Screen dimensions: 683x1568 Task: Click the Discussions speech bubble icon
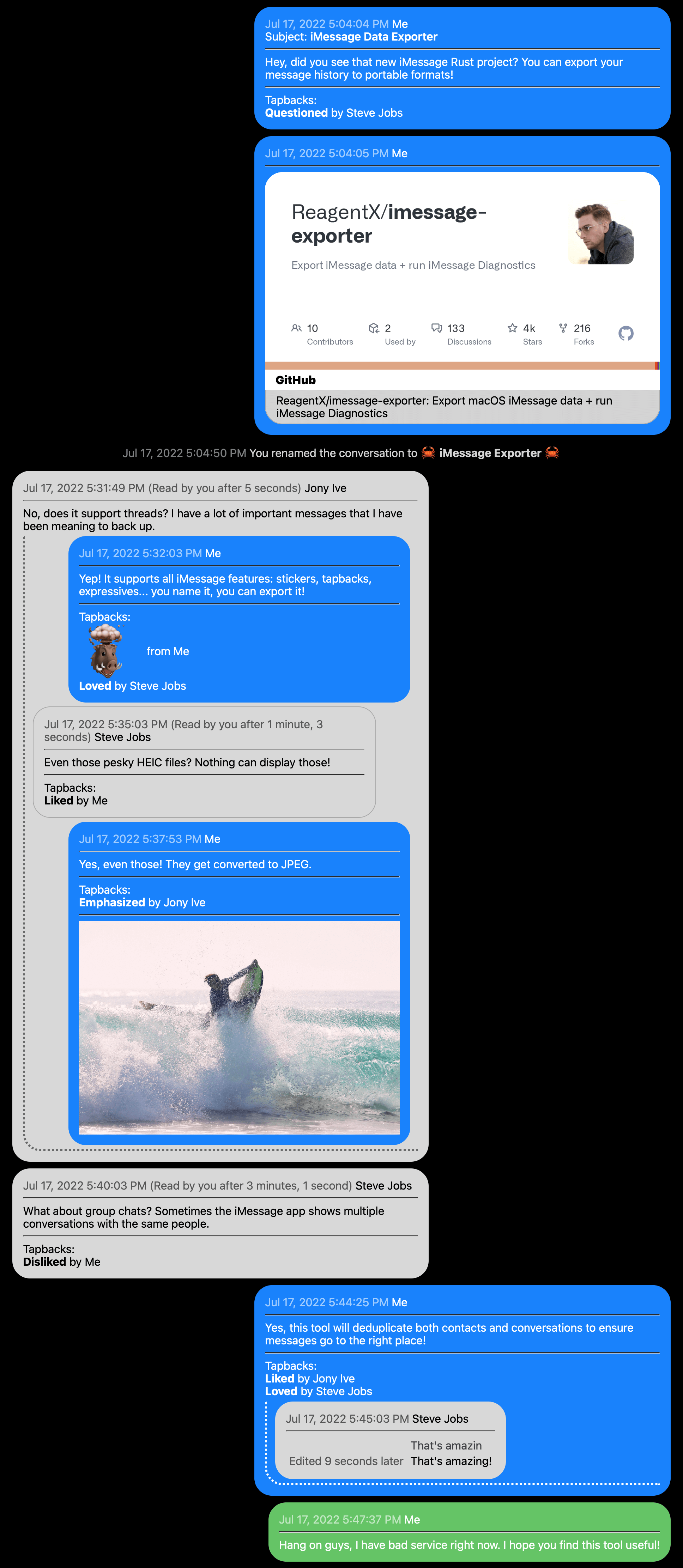[x=436, y=328]
